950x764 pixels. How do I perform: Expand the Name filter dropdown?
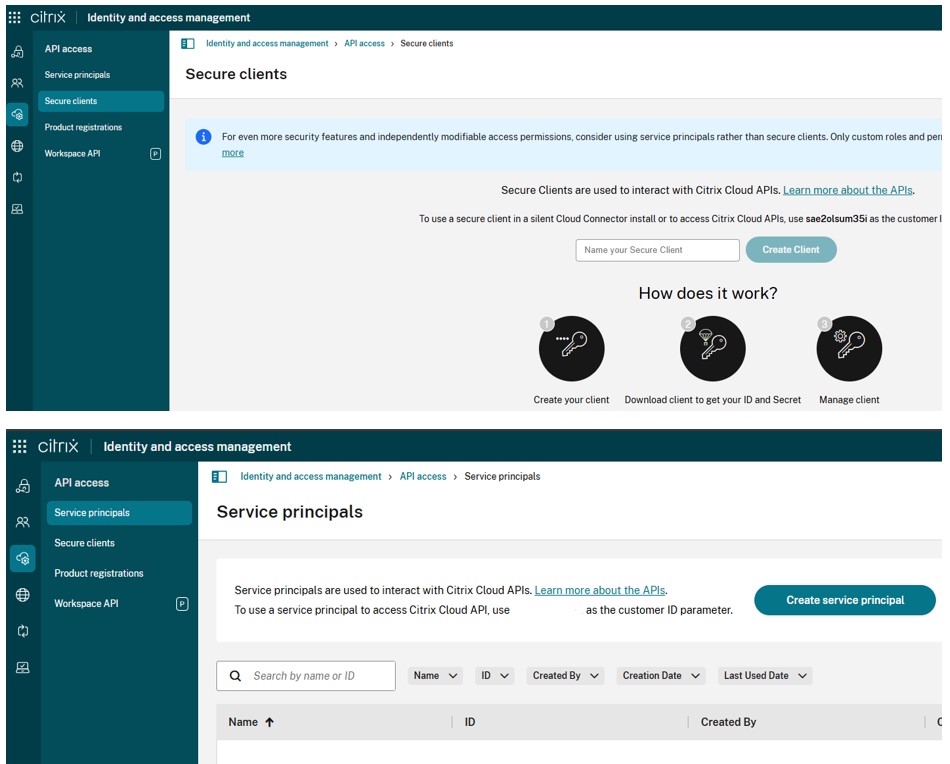tap(436, 676)
